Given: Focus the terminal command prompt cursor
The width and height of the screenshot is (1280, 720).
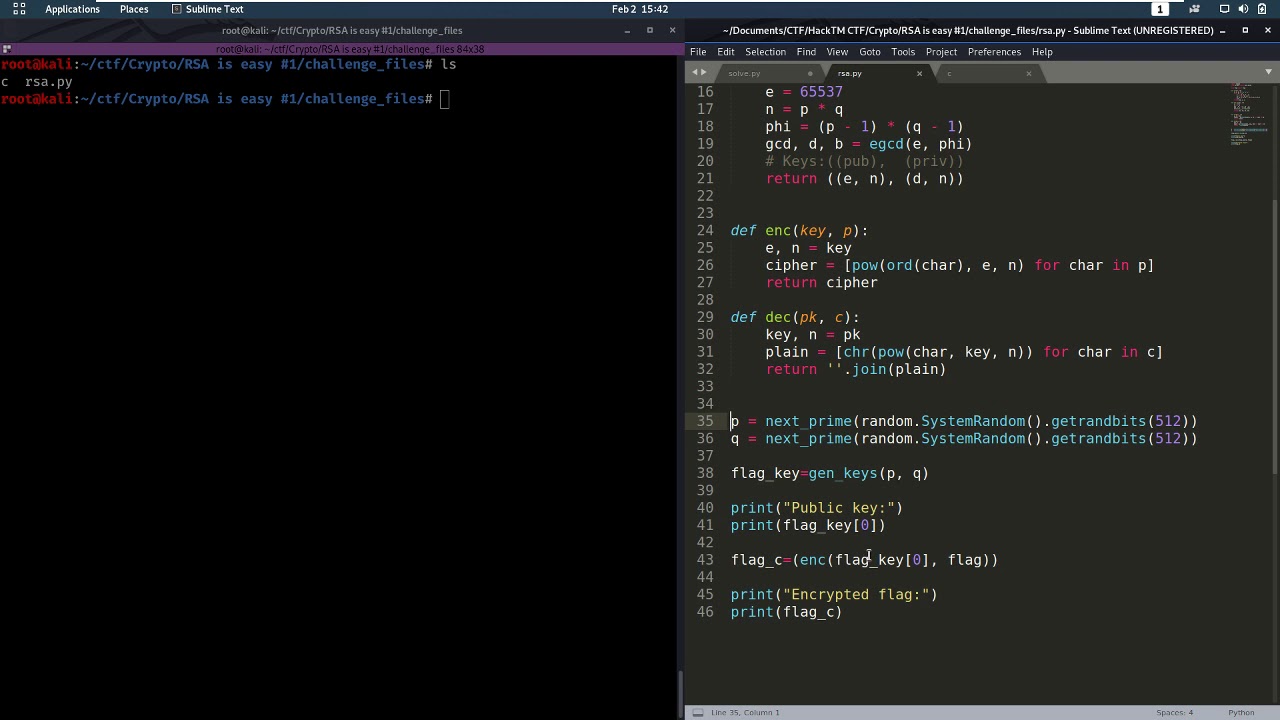Looking at the screenshot, I should click(x=446, y=99).
